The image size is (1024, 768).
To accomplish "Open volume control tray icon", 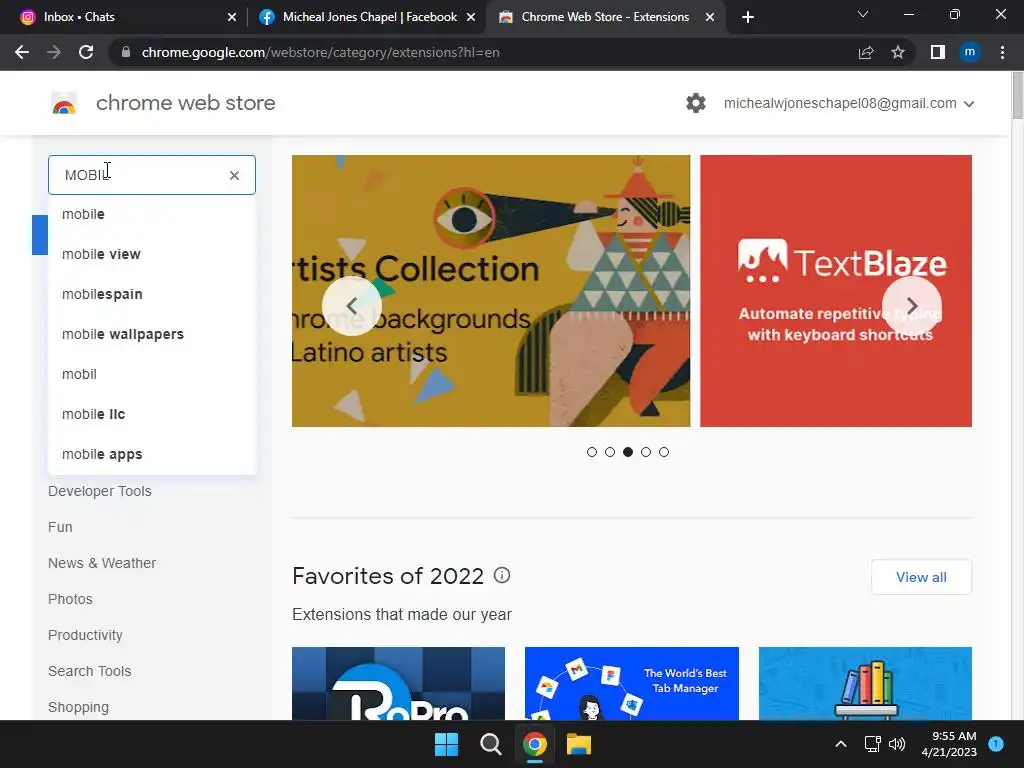I will tap(897, 744).
